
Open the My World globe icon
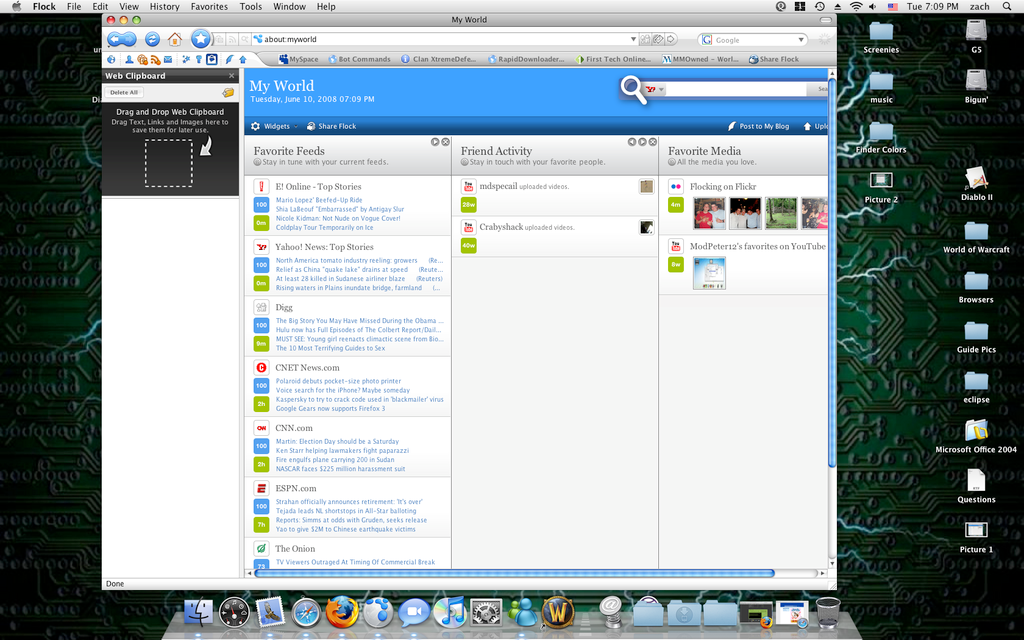[112, 59]
